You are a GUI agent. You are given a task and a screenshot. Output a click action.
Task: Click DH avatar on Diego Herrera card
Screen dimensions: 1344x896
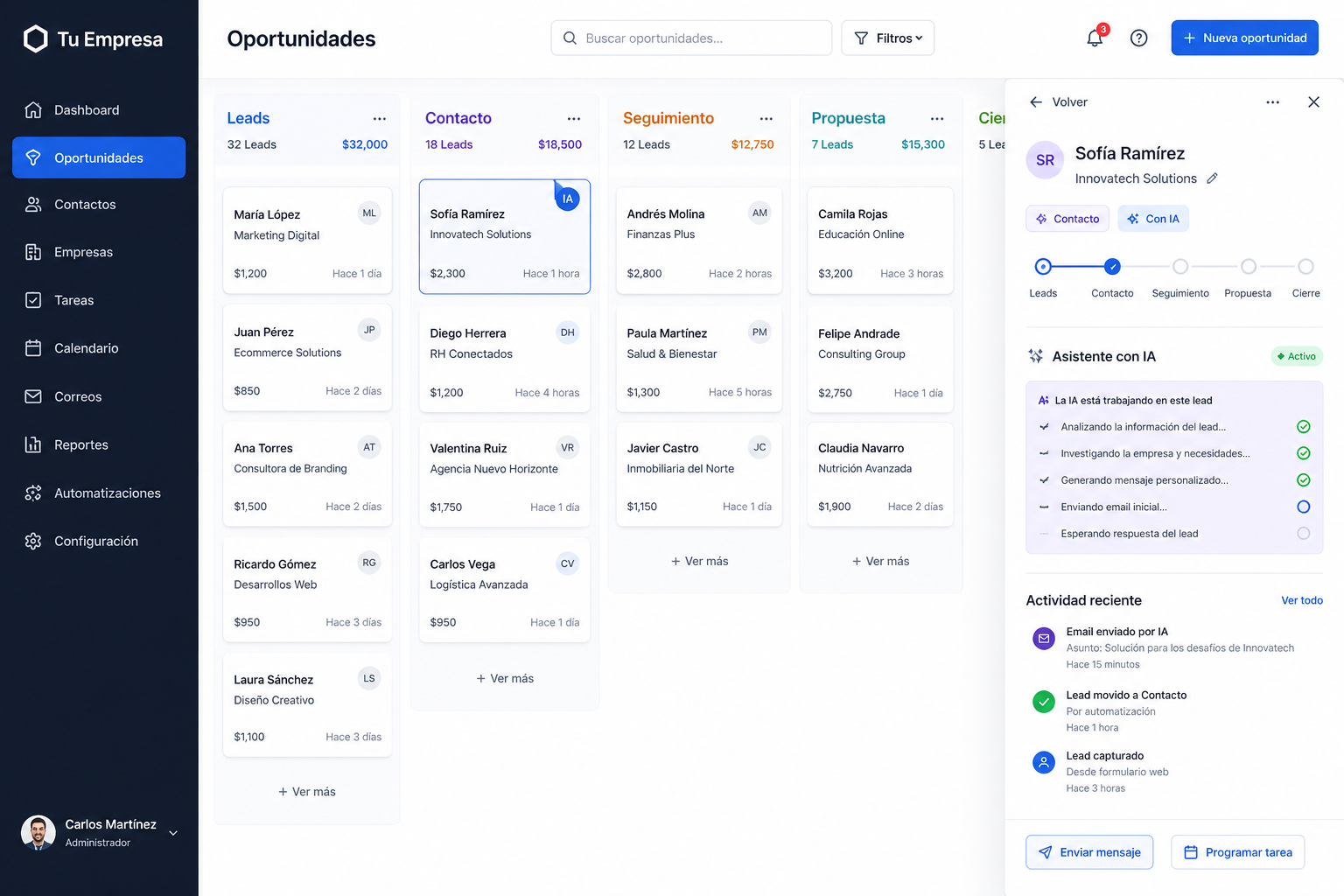click(568, 332)
